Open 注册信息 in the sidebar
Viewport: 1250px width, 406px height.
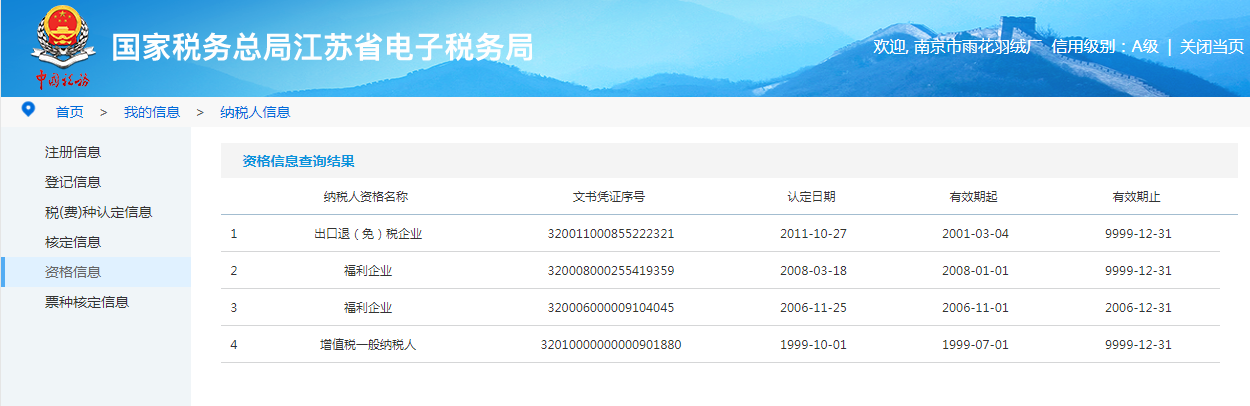pos(73,152)
